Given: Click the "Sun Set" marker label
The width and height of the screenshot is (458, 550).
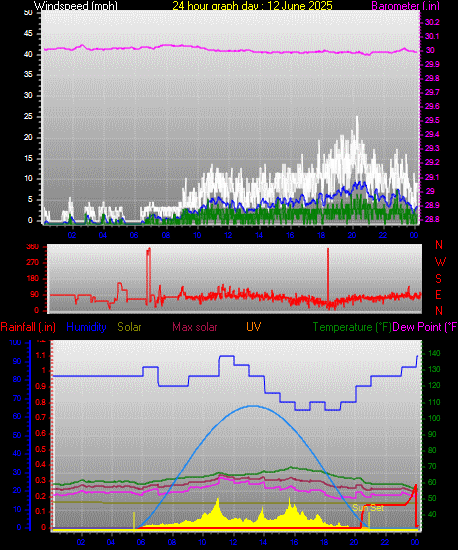Looking at the screenshot, I should pyautogui.click(x=368, y=508).
